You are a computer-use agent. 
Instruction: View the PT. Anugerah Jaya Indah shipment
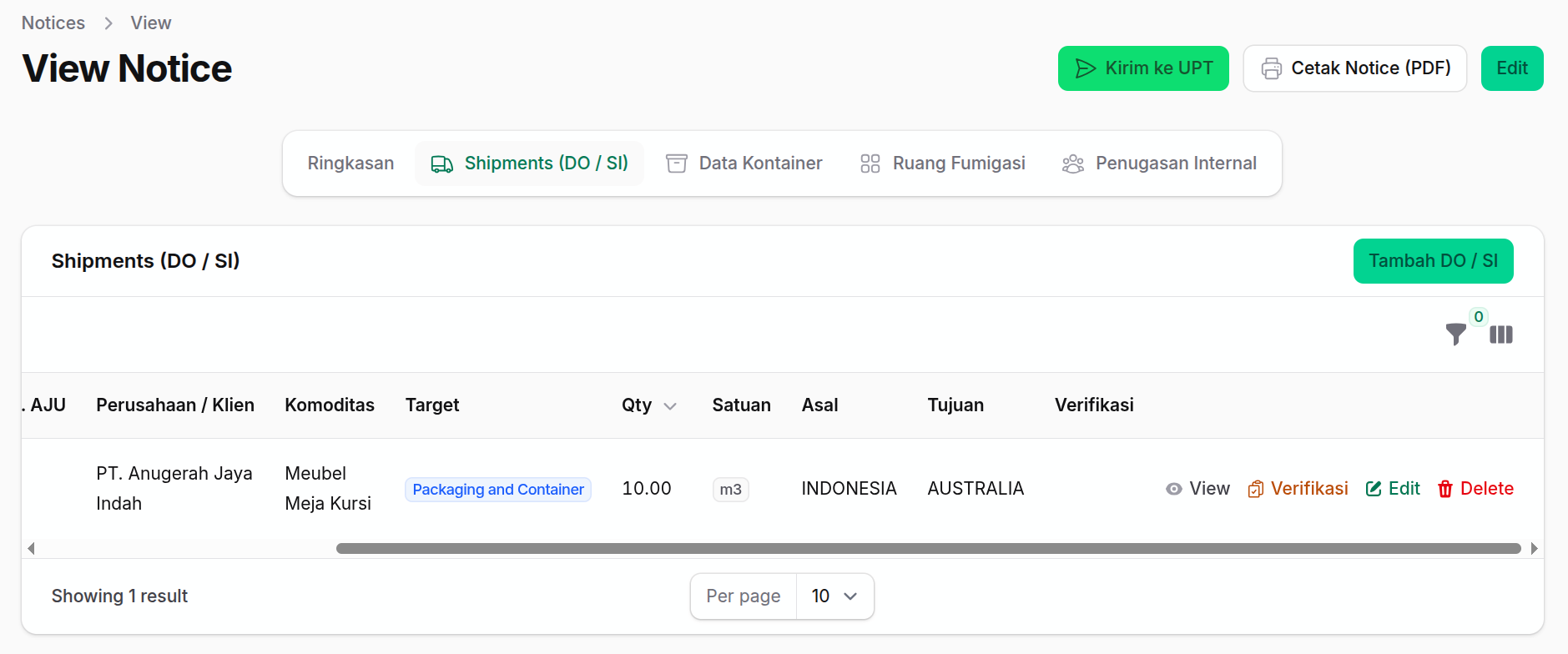coord(1197,489)
